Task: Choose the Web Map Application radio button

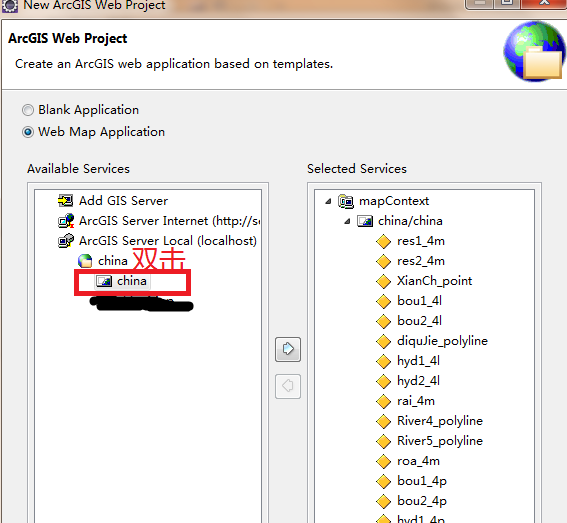Action: (28, 132)
